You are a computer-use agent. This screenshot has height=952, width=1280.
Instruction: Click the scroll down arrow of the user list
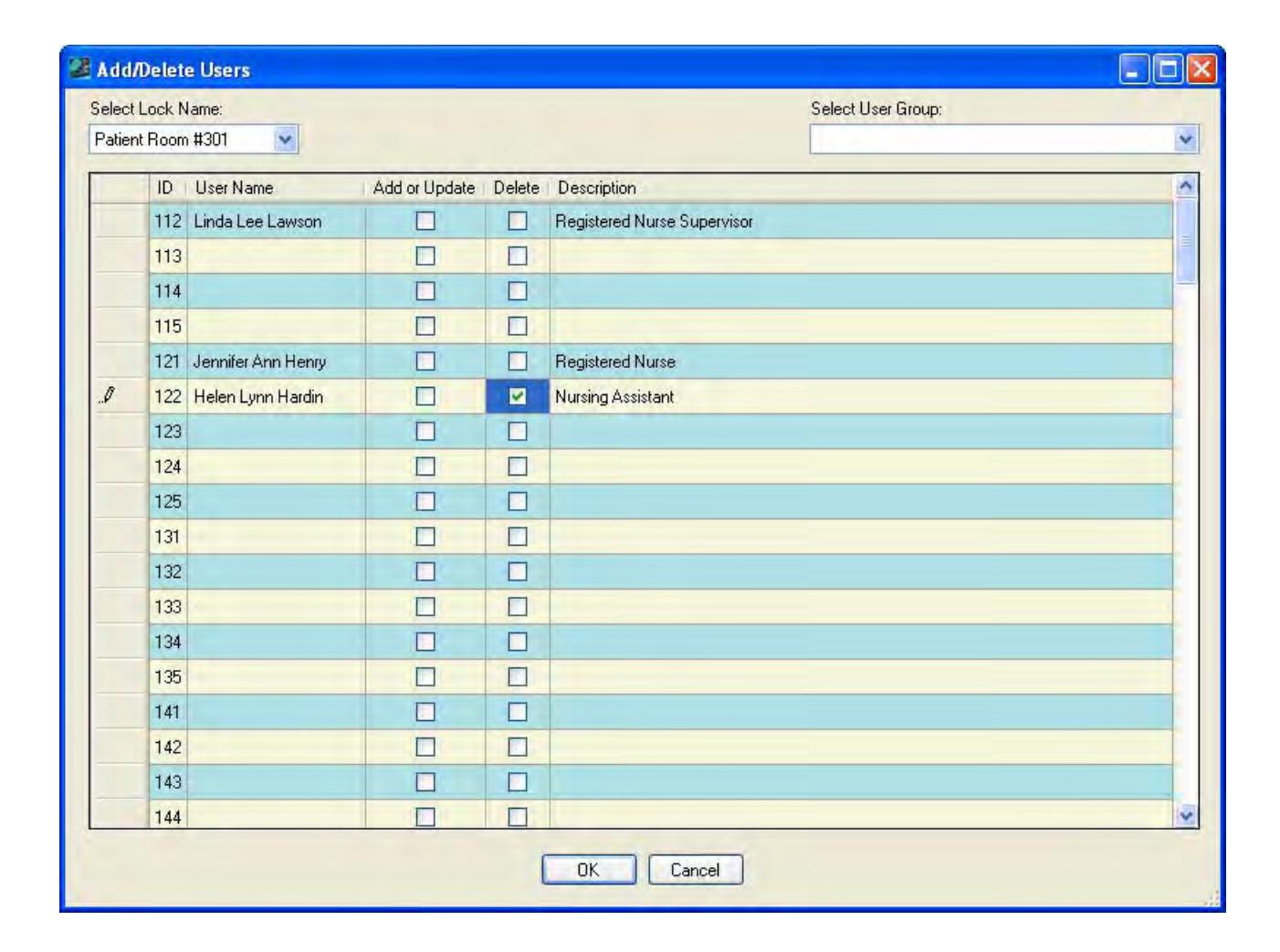[x=1185, y=816]
